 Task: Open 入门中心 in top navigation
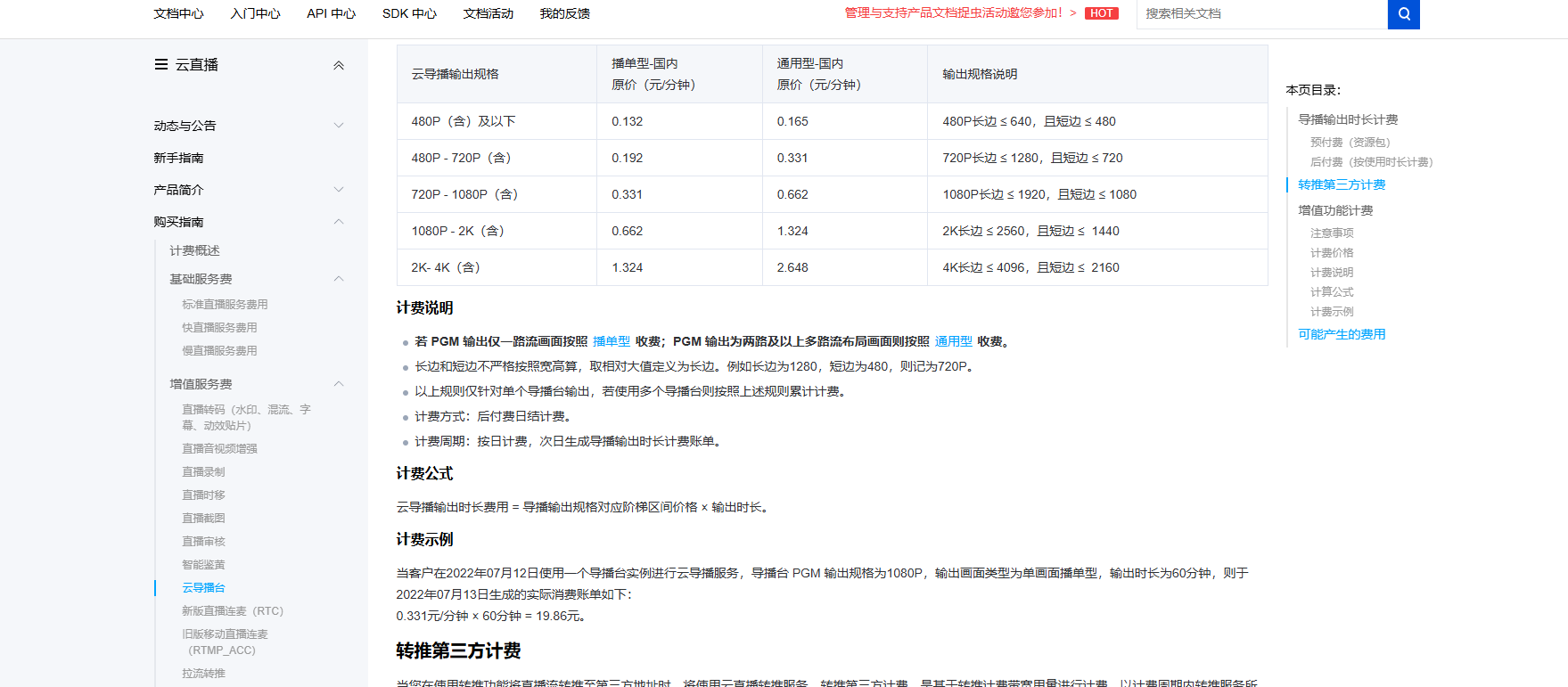click(x=255, y=13)
